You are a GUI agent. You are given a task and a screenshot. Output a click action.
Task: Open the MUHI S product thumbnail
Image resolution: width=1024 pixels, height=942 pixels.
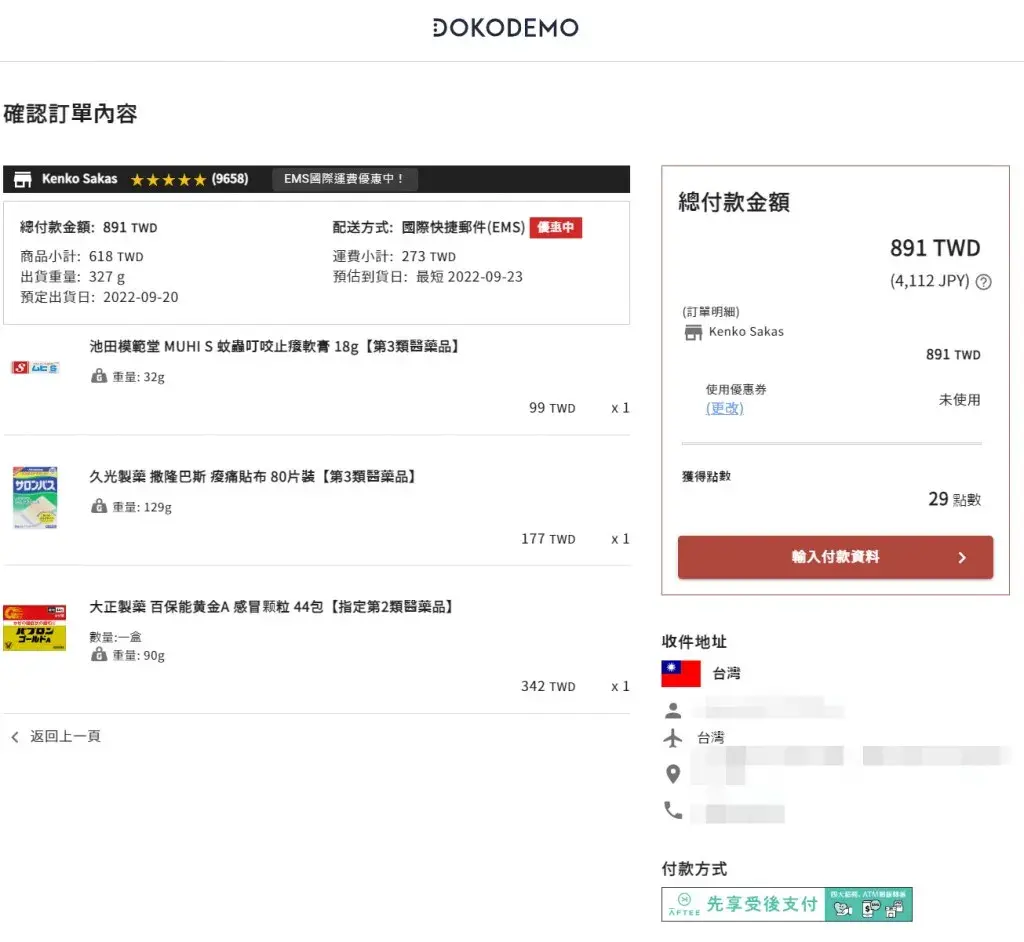[35, 368]
